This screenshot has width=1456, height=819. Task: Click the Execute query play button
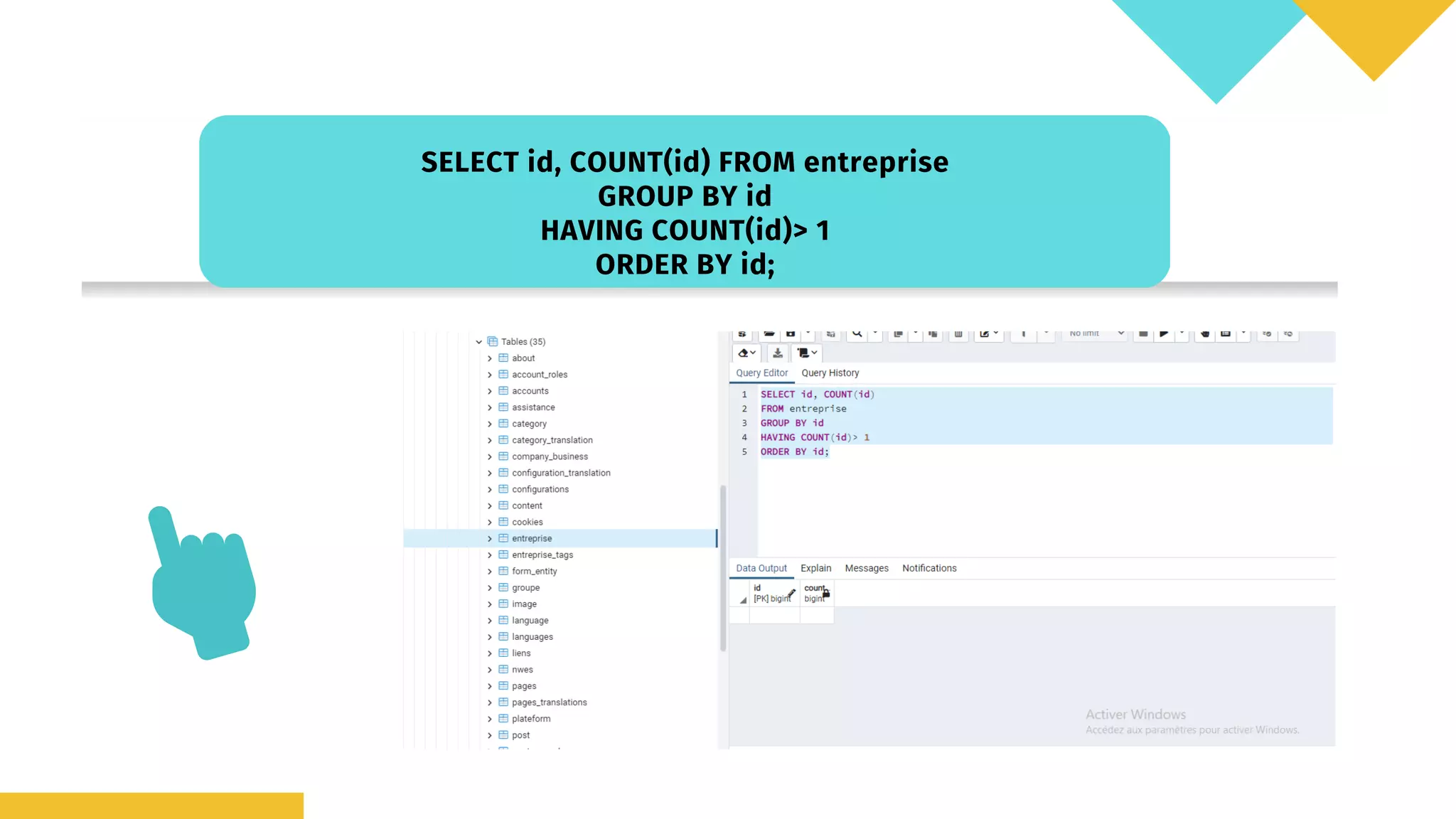[1163, 334]
